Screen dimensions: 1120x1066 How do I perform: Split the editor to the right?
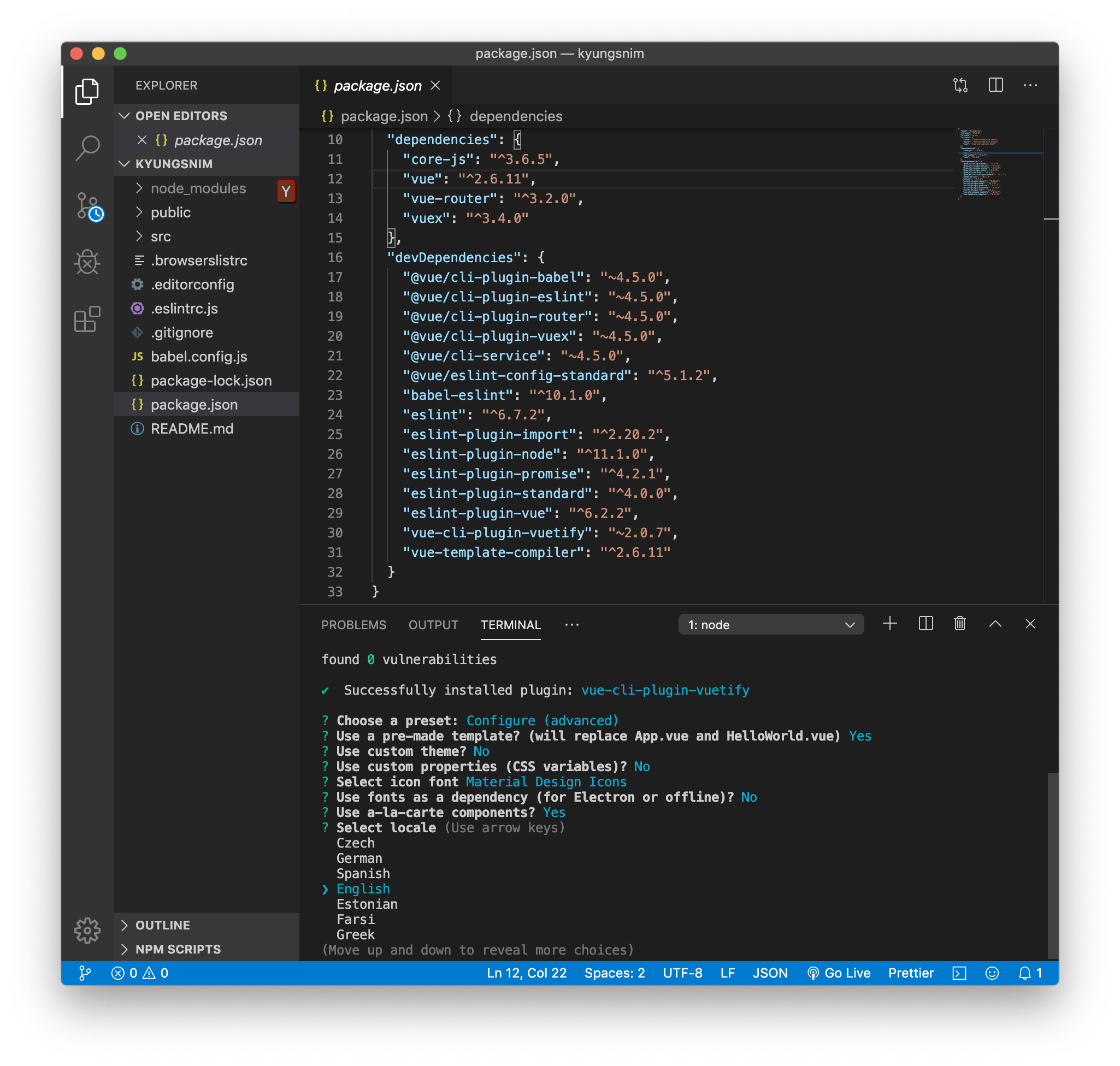995,85
